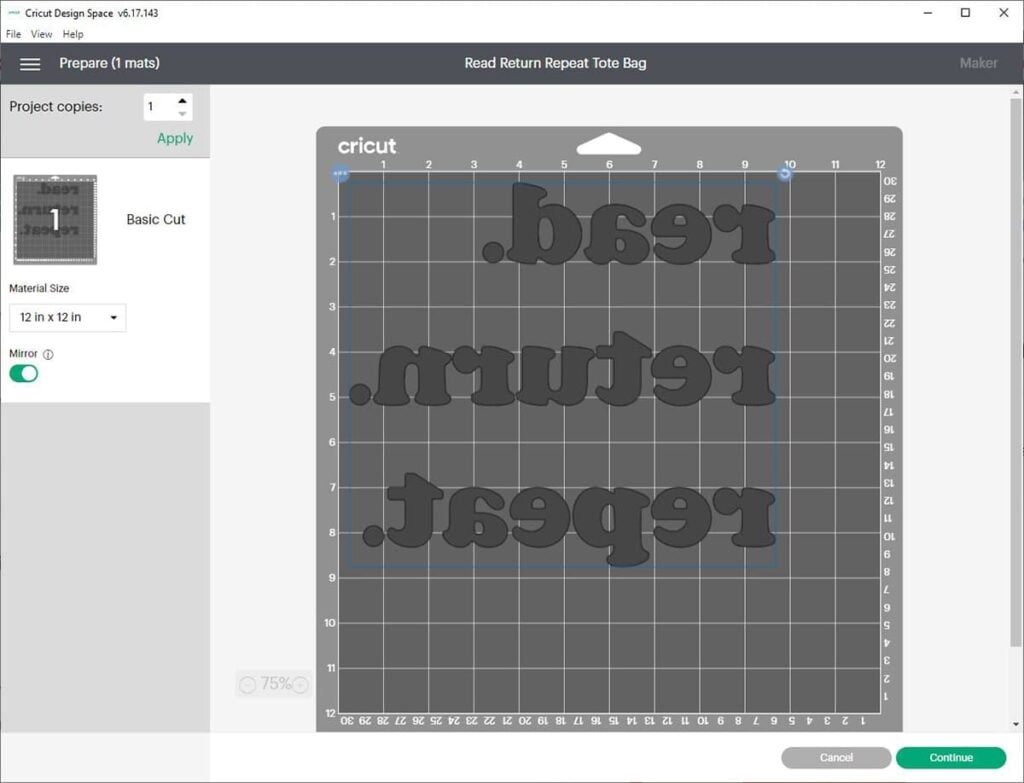Click the 'Basic Cut' label

[x=155, y=220]
